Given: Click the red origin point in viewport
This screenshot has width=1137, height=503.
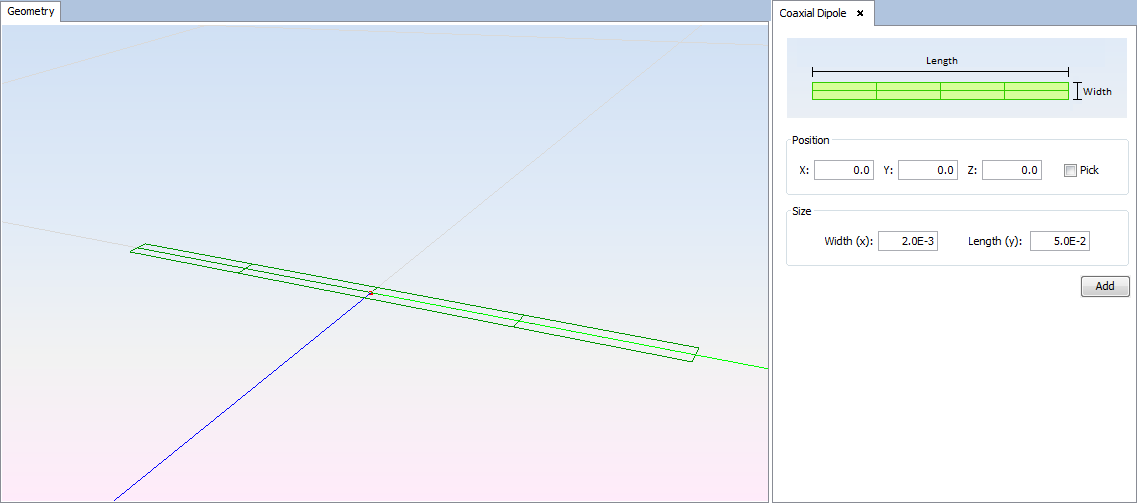Looking at the screenshot, I should point(370,293).
